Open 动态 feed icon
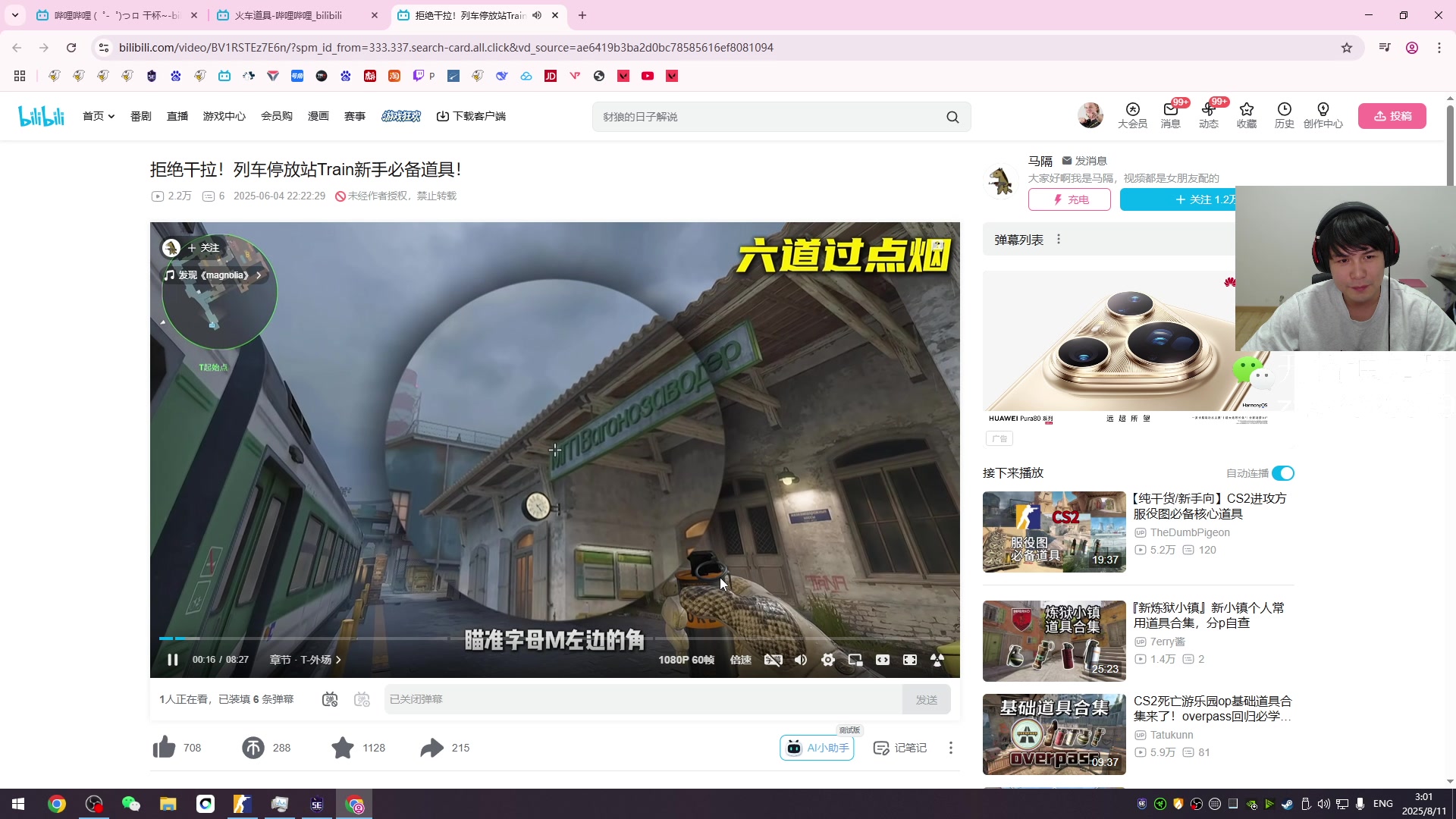 click(x=1209, y=115)
